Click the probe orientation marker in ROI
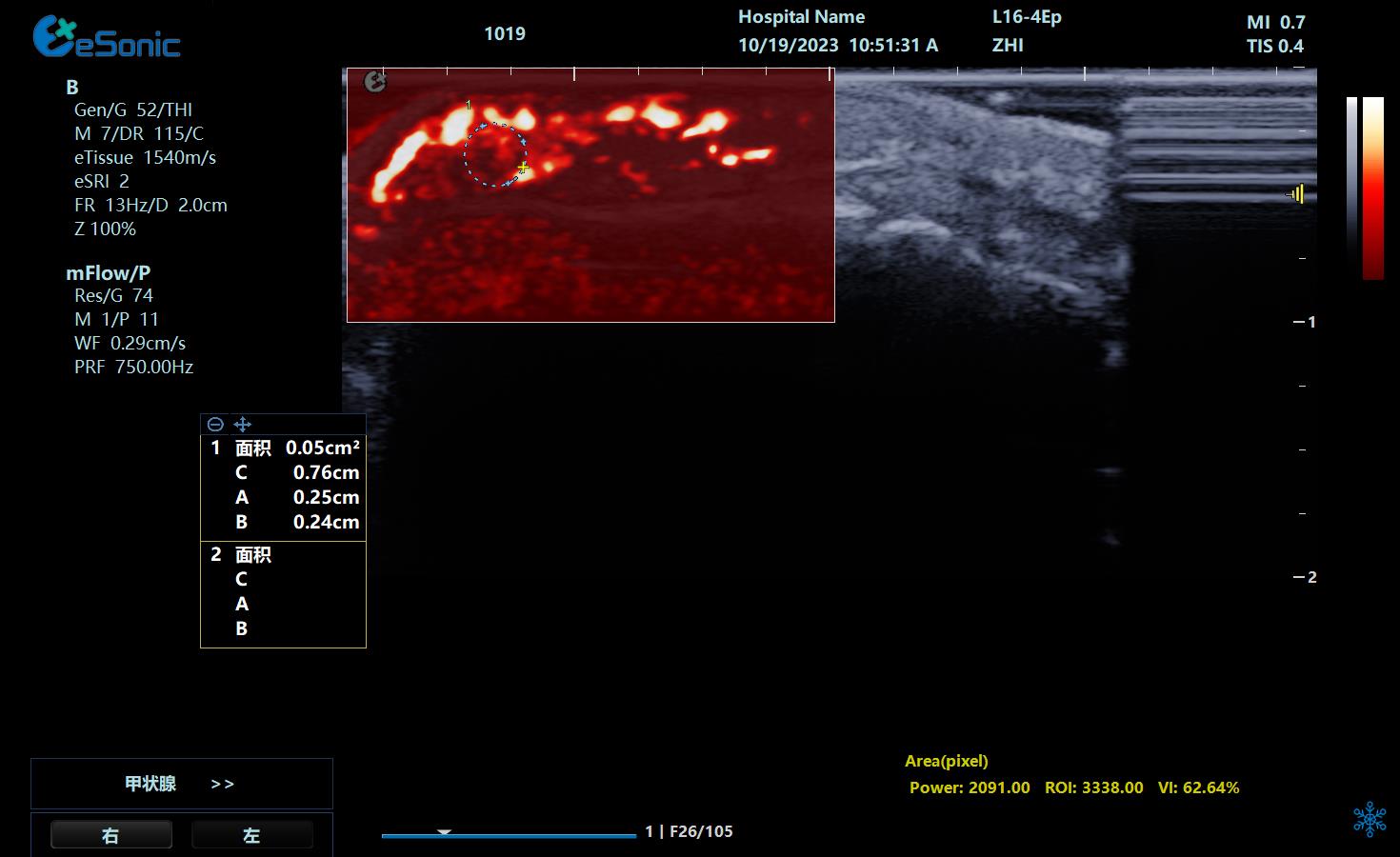1400x857 pixels. pos(375,83)
